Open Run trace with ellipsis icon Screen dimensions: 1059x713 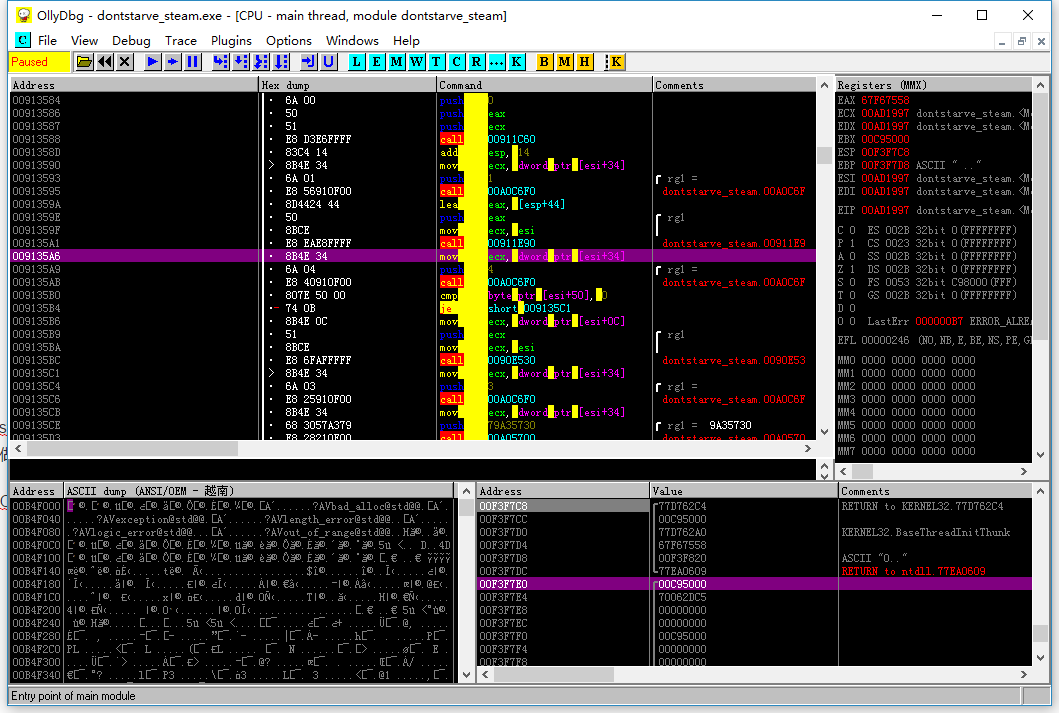click(x=496, y=62)
